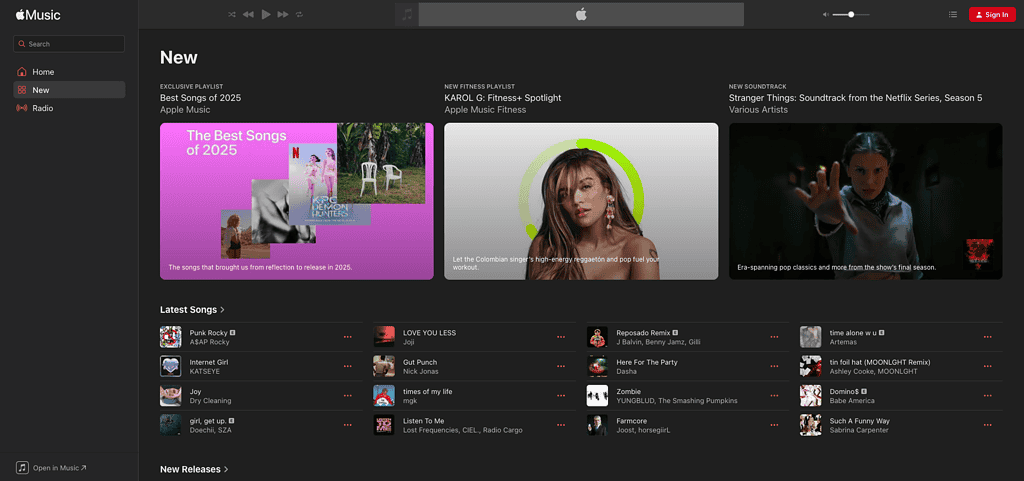
Task: Open artist KATSEYE link
Action: point(204,371)
